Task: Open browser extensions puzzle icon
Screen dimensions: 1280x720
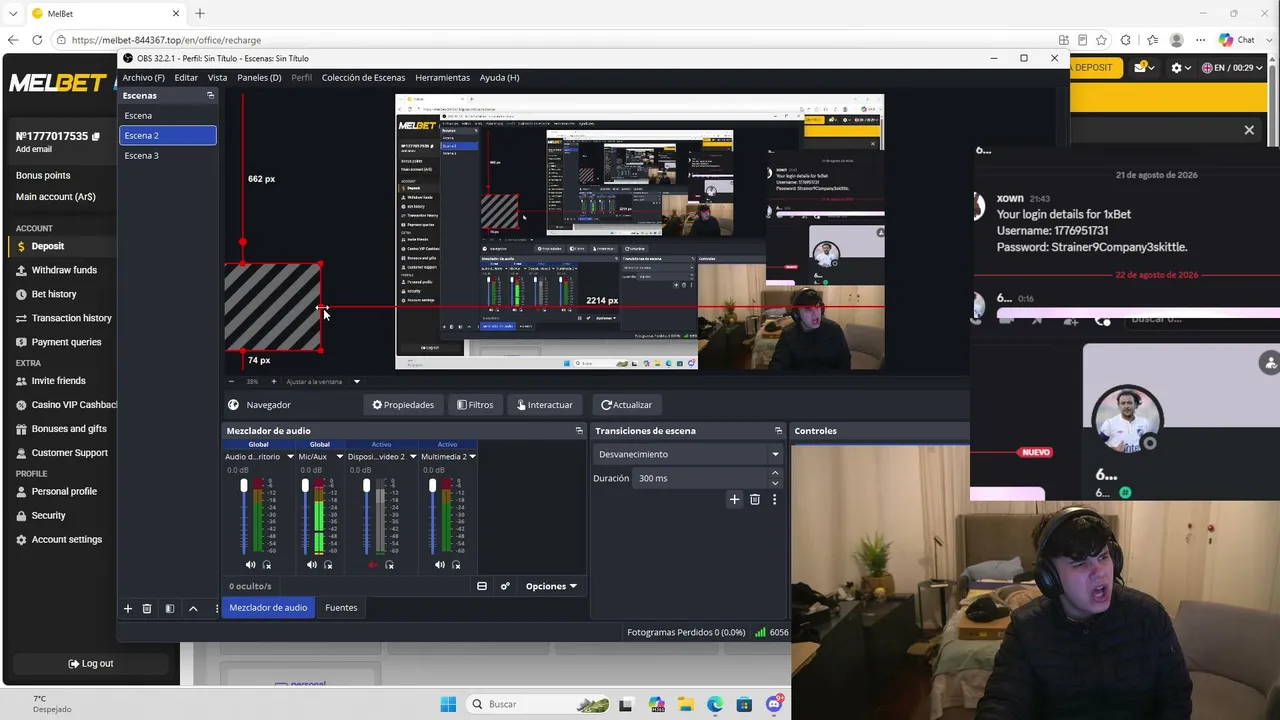Action: [1126, 40]
